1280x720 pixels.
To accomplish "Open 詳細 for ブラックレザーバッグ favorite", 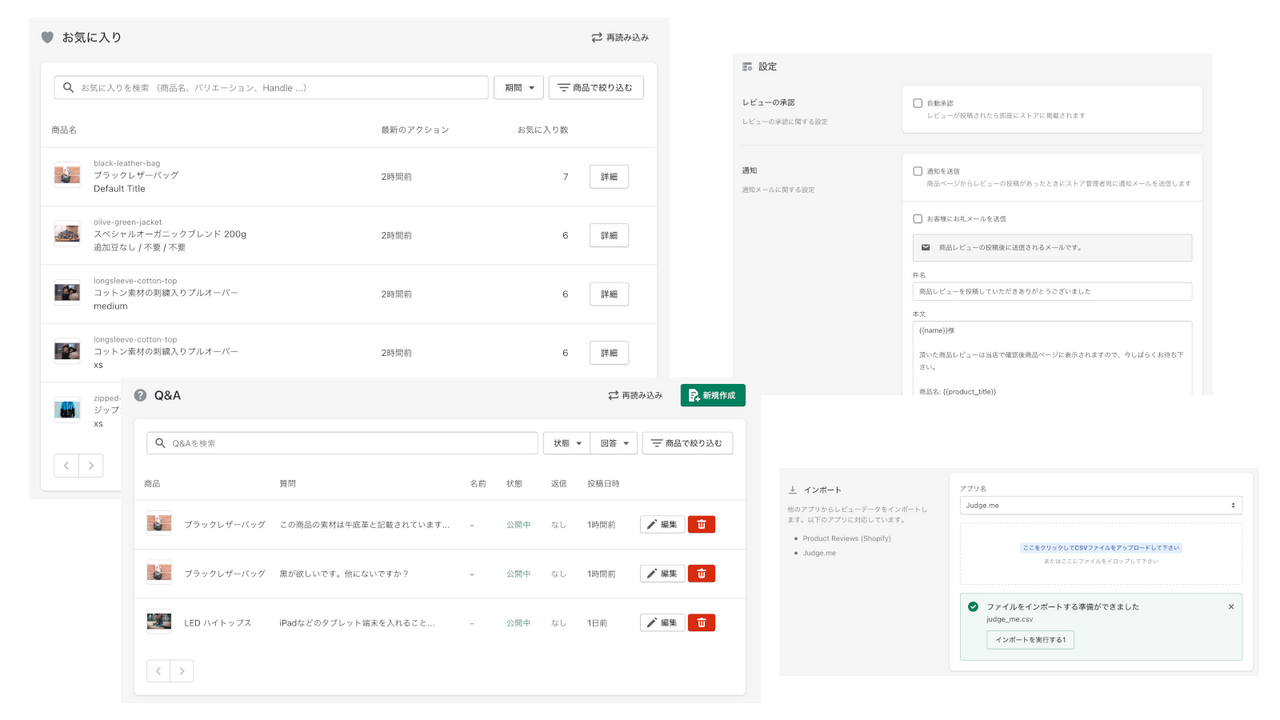I will click(608, 176).
